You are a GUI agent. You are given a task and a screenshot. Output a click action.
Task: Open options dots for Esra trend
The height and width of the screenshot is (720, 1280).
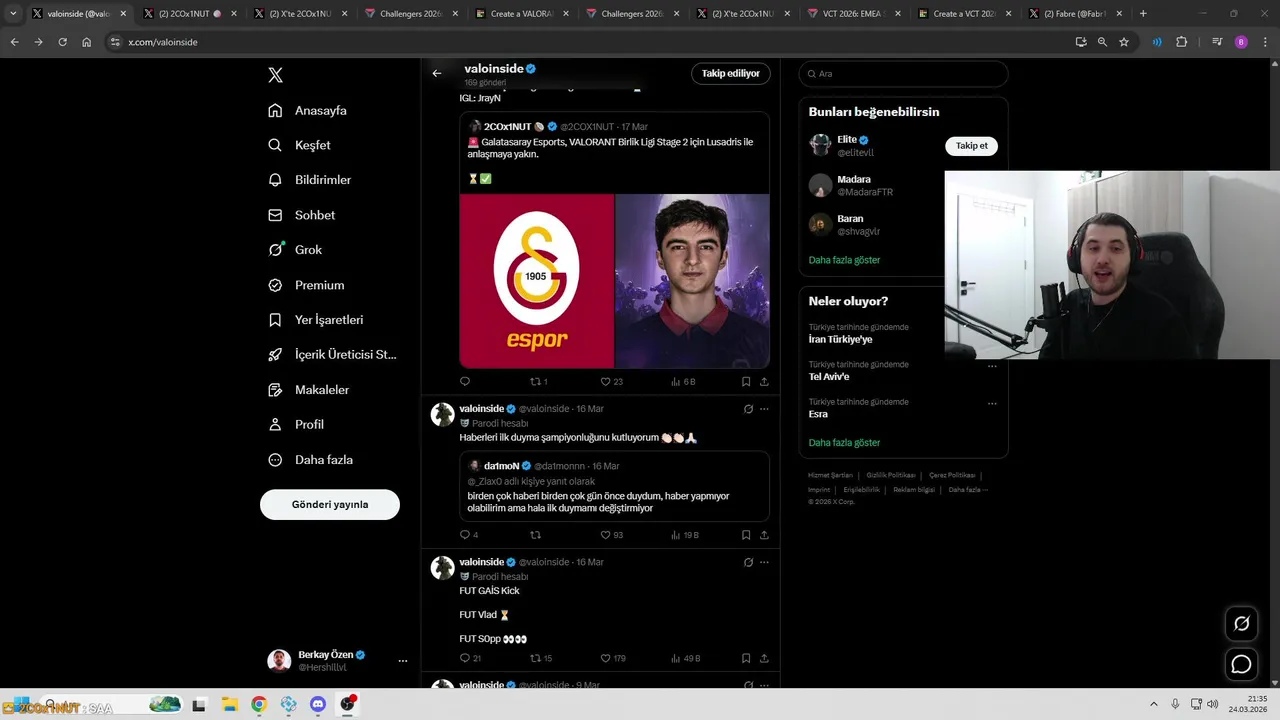coord(992,404)
